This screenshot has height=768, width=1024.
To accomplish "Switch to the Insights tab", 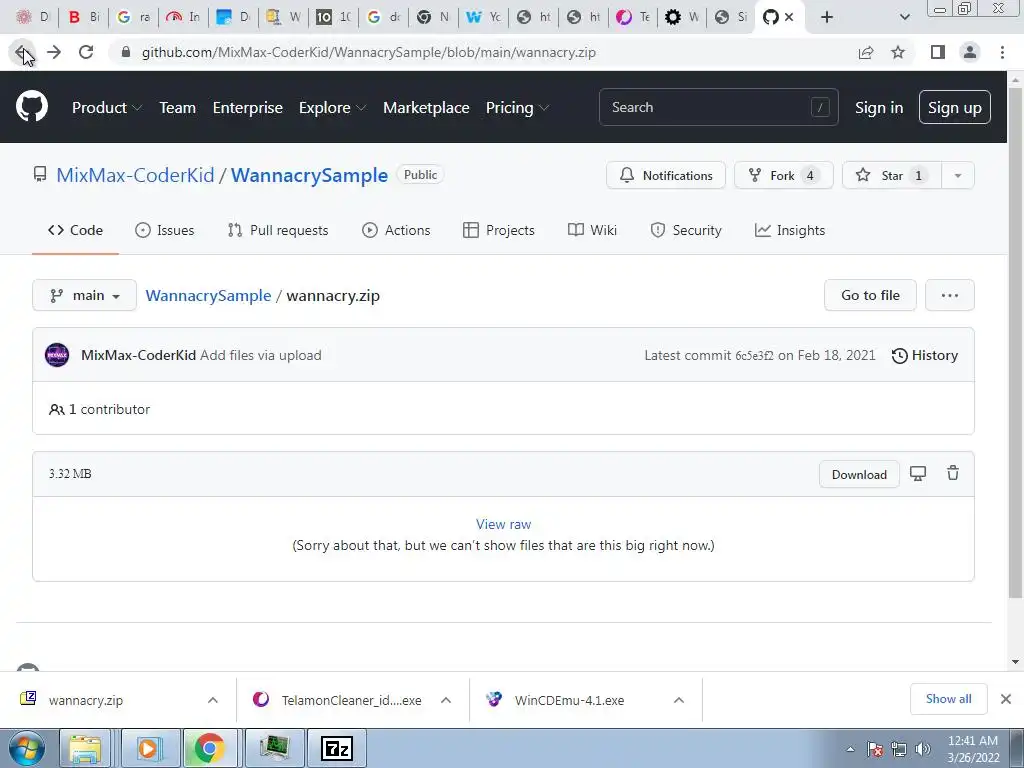I will click(x=790, y=230).
